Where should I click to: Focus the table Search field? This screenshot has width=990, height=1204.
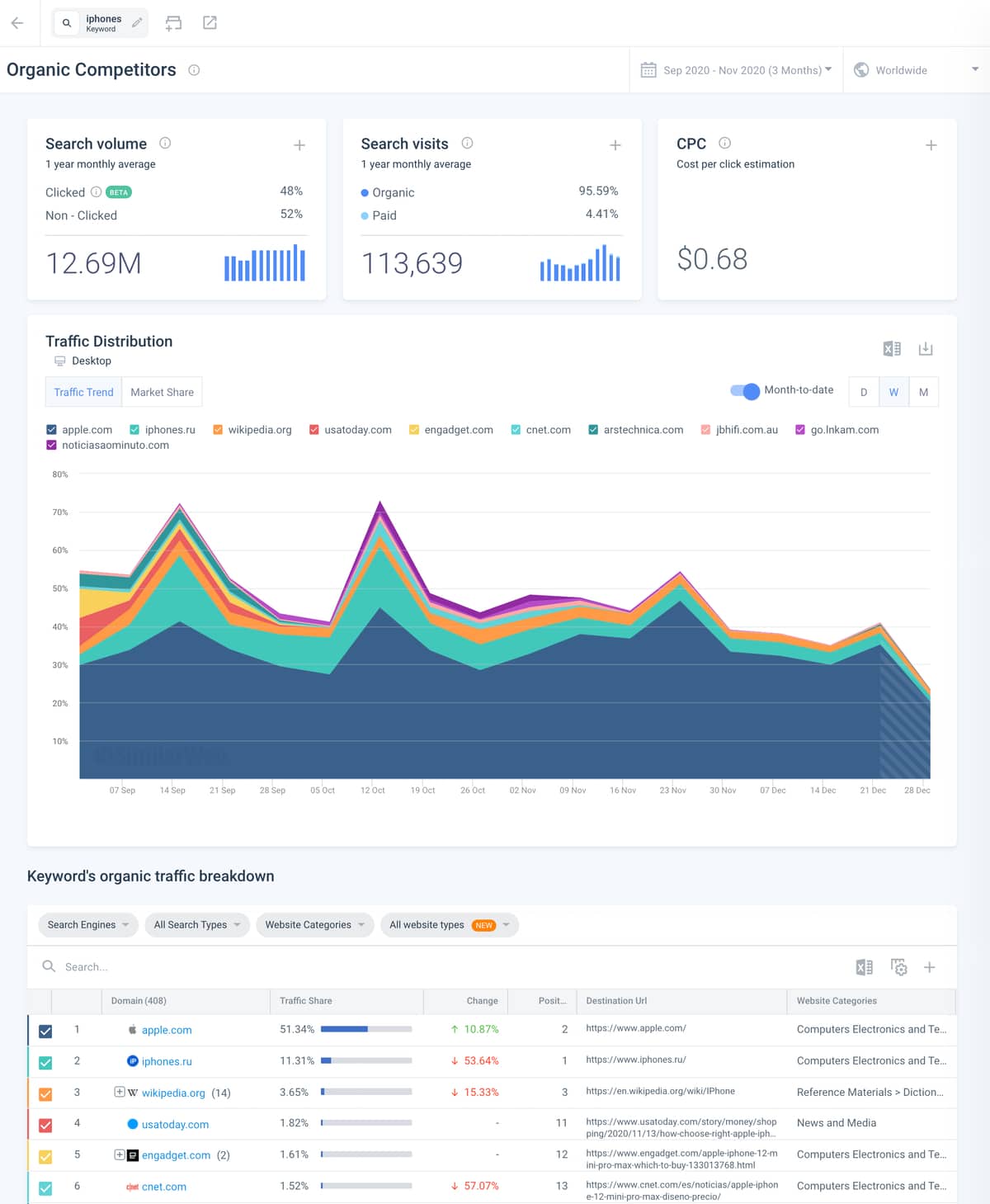click(445, 967)
